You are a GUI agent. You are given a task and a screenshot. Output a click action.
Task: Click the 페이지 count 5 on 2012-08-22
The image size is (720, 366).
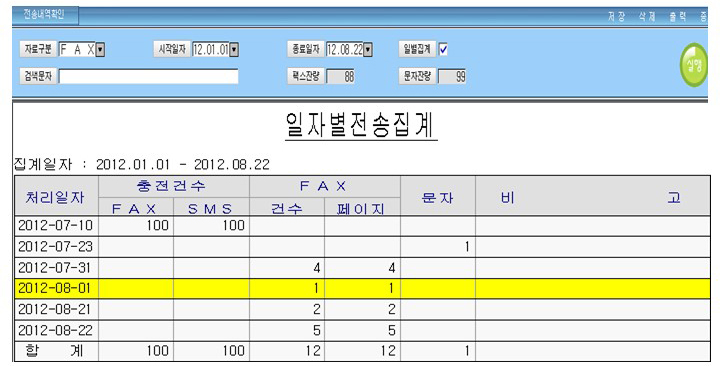click(391, 331)
